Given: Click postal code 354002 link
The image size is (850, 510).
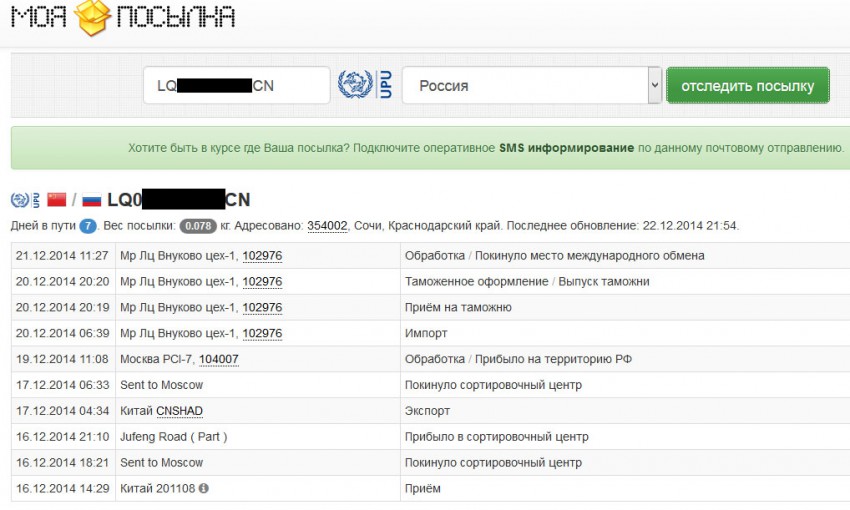Looking at the screenshot, I should (327, 226).
